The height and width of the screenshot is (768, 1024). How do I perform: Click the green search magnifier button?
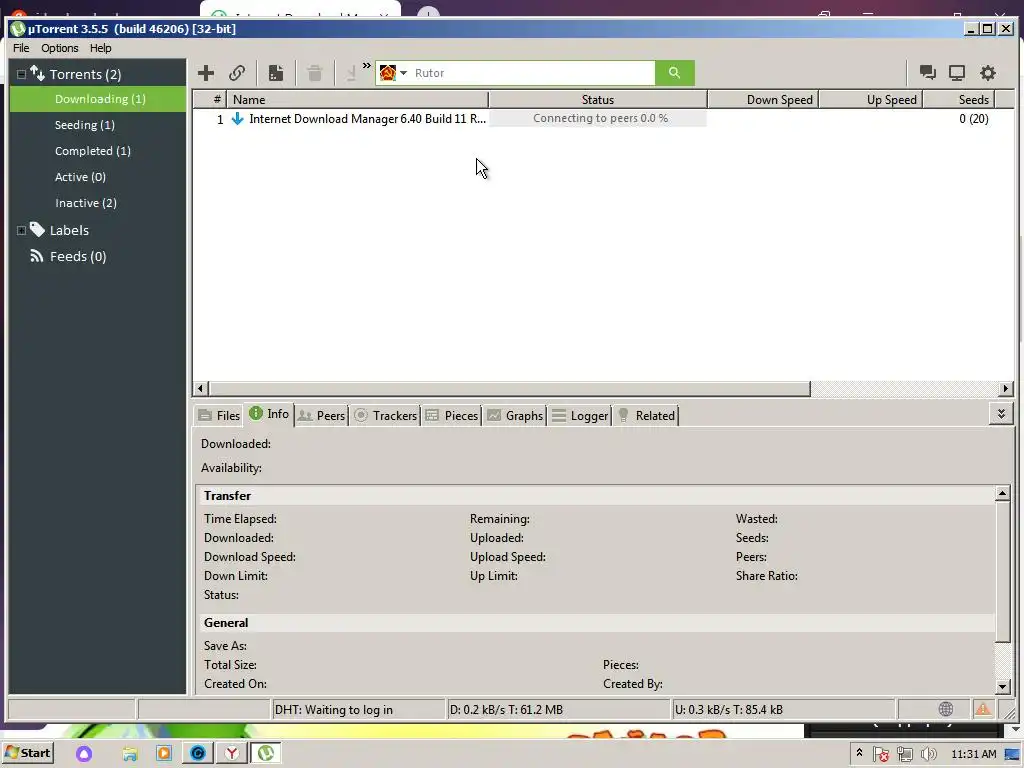(675, 73)
